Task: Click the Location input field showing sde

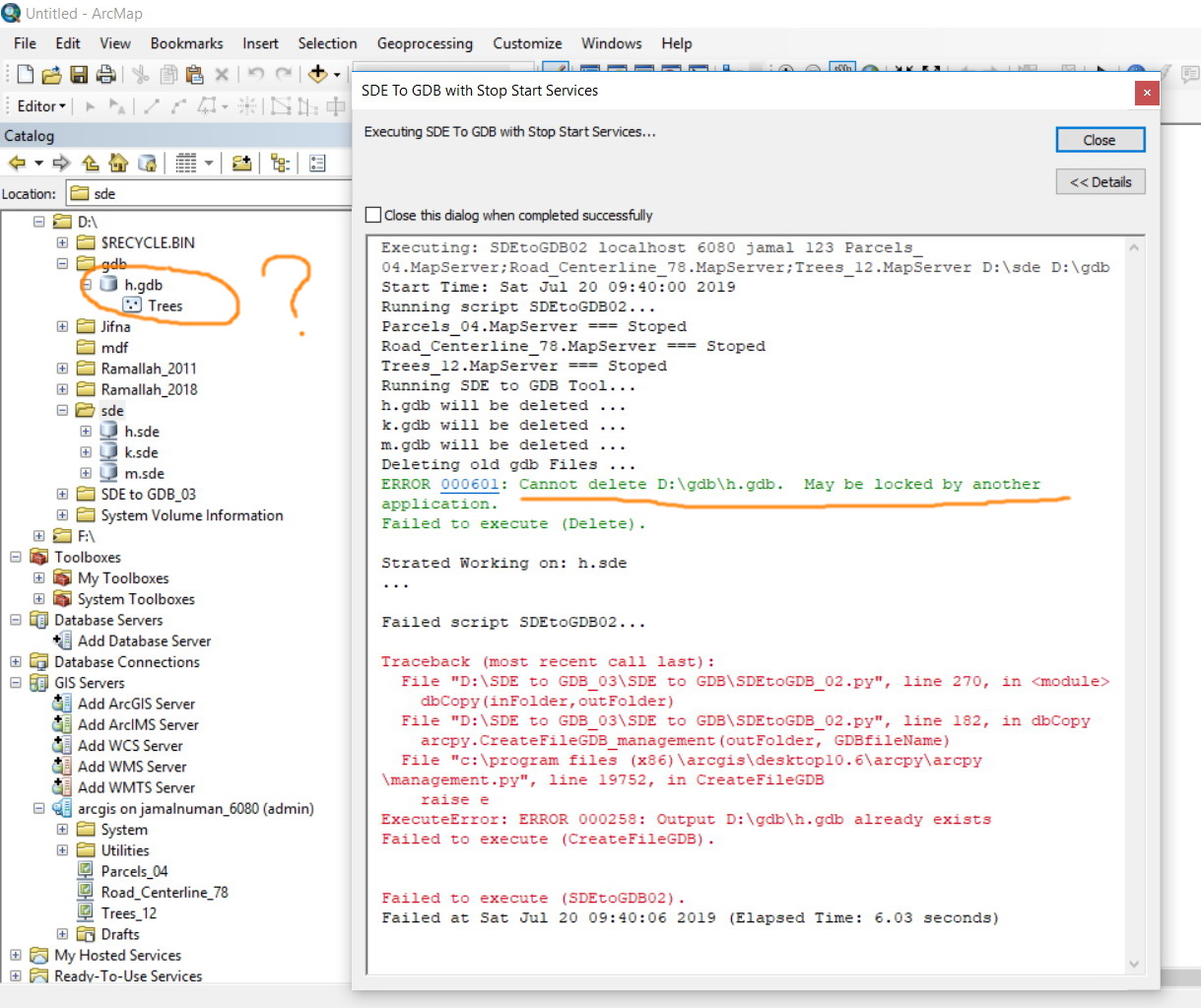Action: 208,193
